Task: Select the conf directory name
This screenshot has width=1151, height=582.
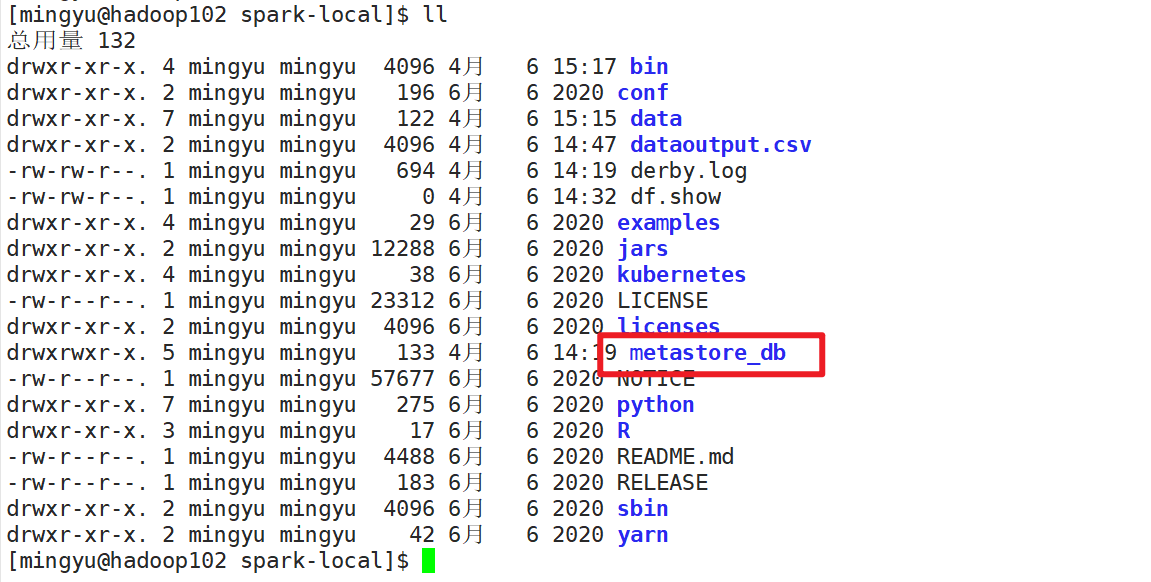Action: [642, 92]
